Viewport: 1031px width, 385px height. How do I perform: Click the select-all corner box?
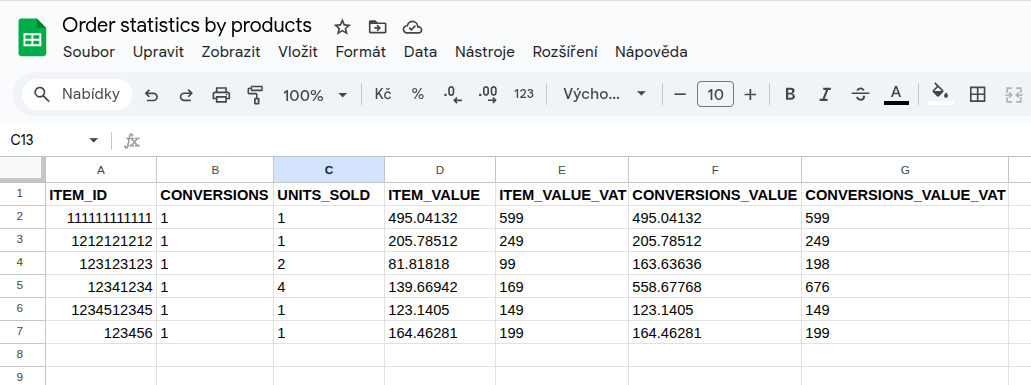pos(22,170)
